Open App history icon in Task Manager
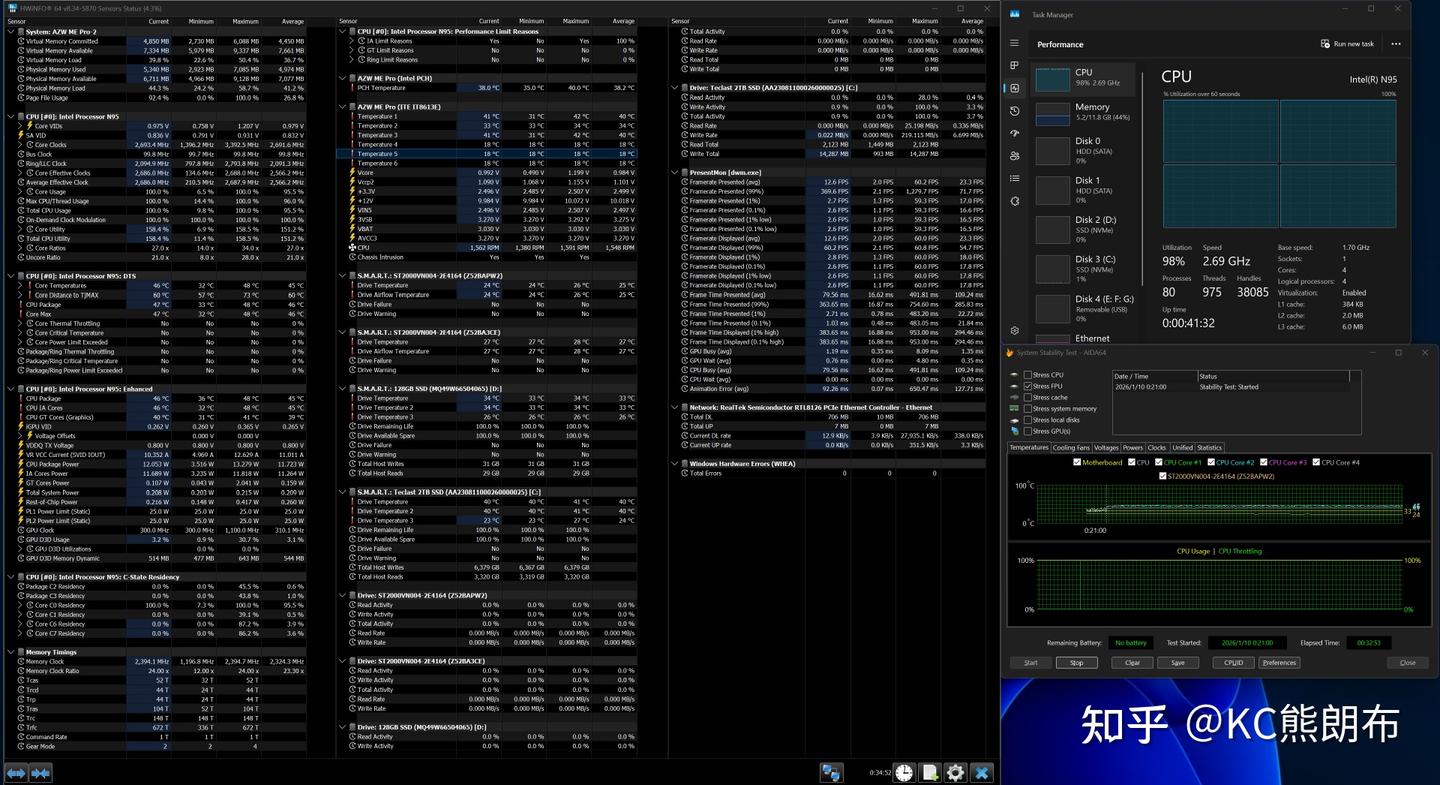 click(x=1014, y=111)
